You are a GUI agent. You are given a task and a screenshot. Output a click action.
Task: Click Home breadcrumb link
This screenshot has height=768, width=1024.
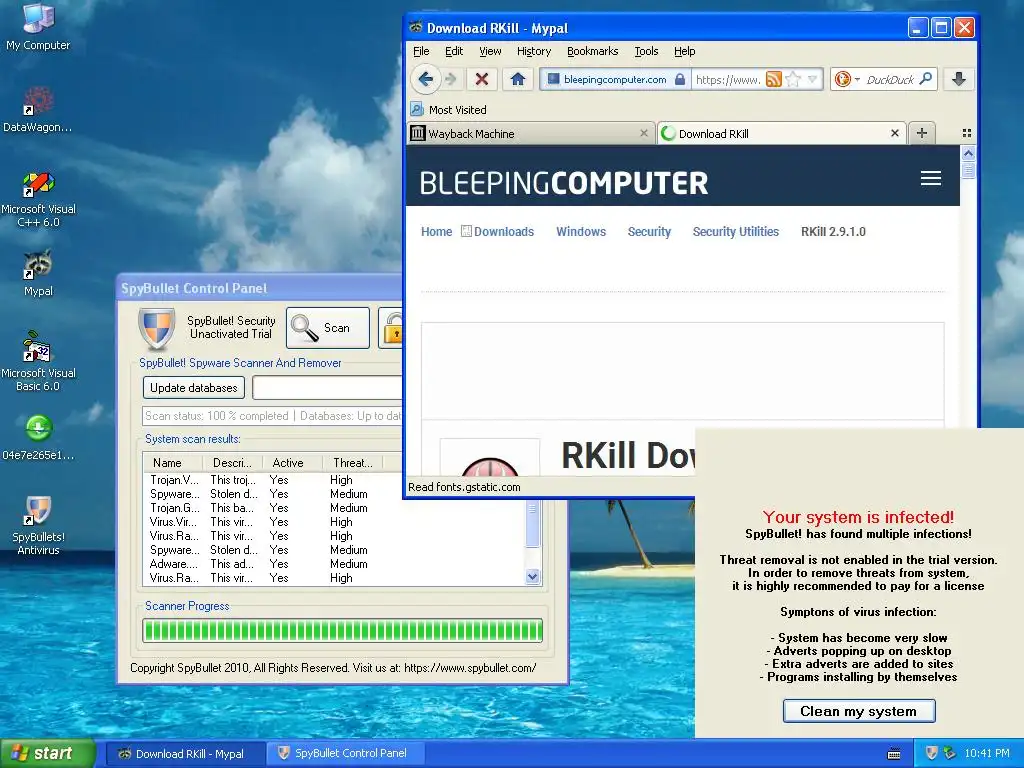[x=436, y=231]
